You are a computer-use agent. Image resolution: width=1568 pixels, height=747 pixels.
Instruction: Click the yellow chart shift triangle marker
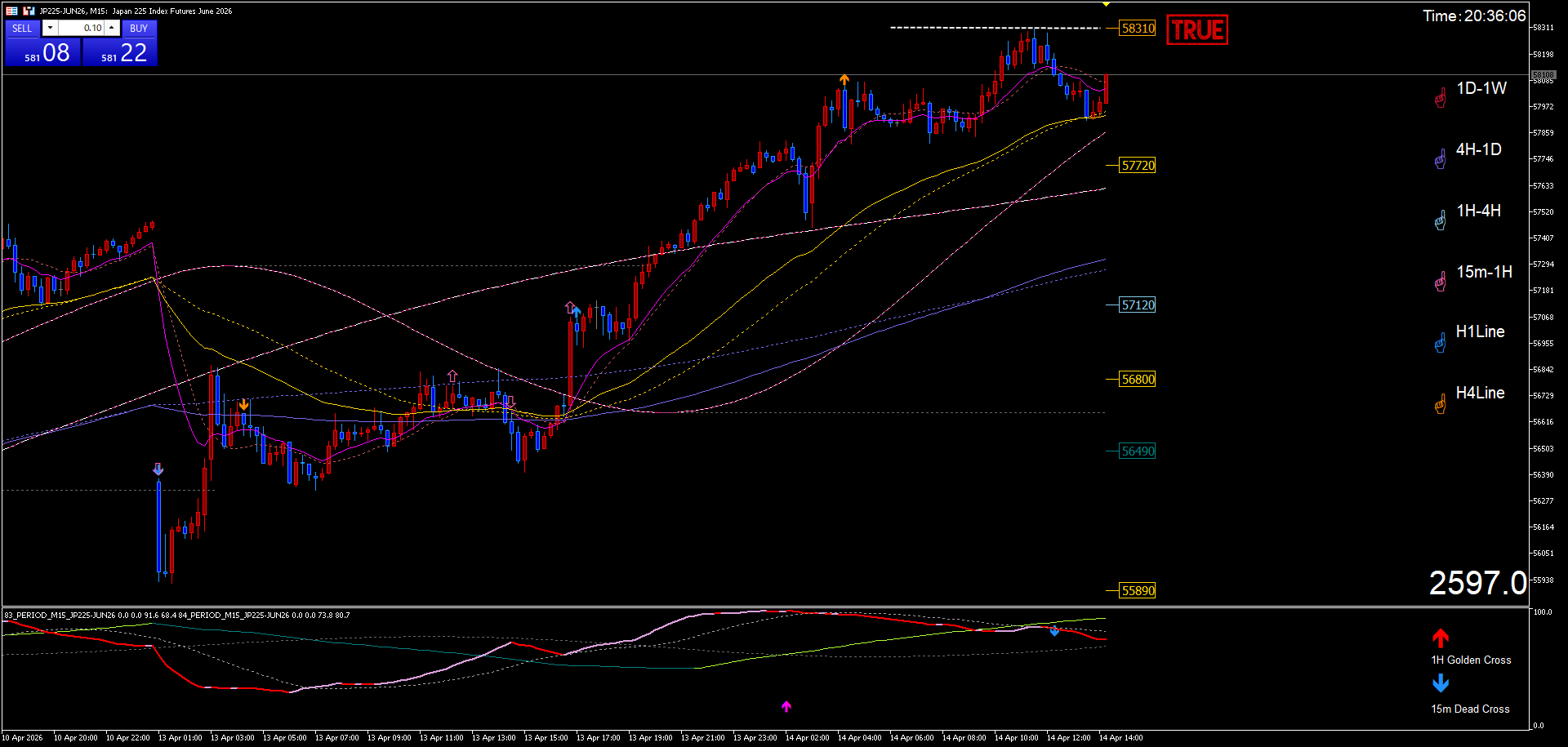1106,5
